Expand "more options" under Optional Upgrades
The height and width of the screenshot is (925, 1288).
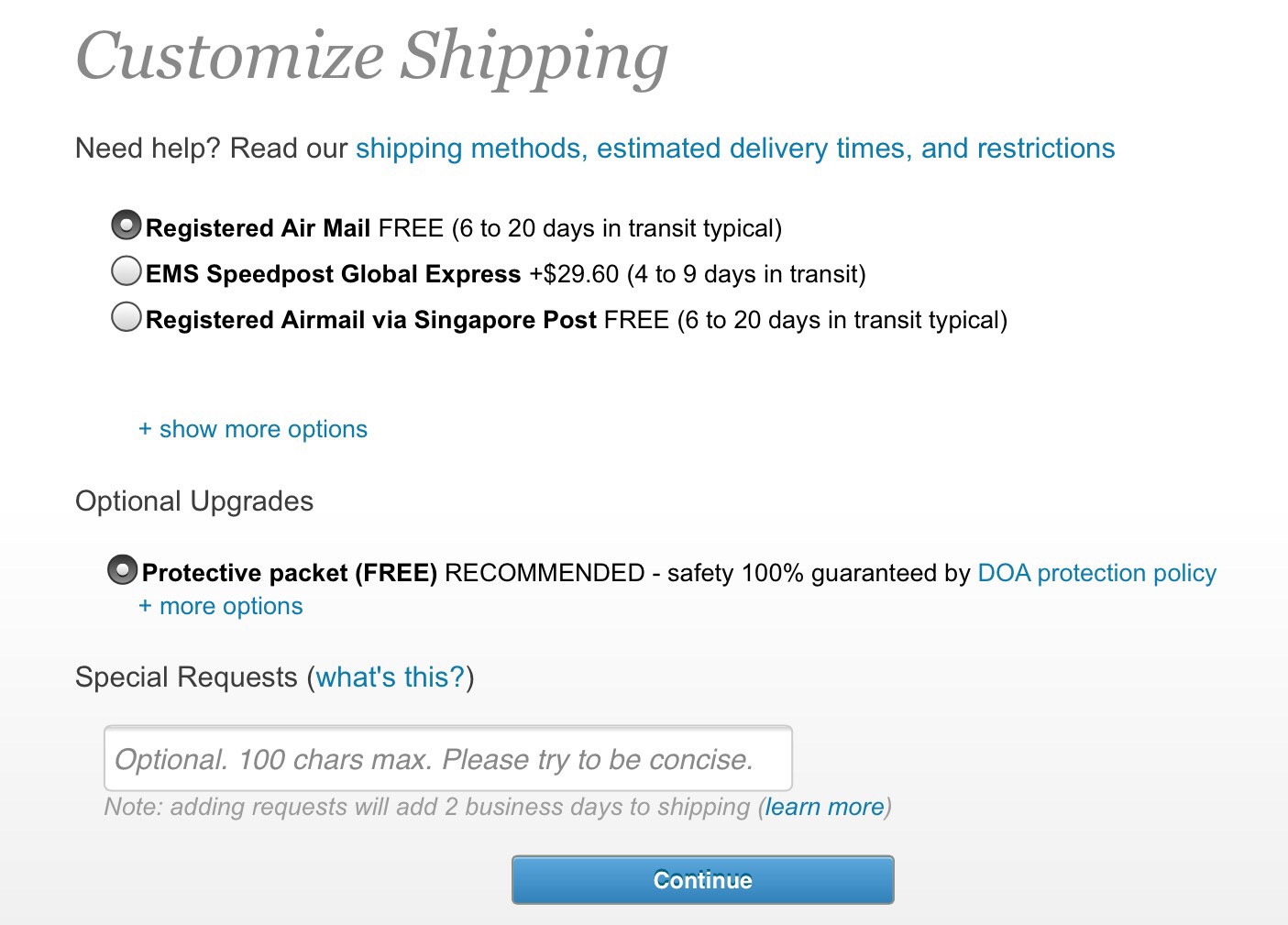coord(221,606)
